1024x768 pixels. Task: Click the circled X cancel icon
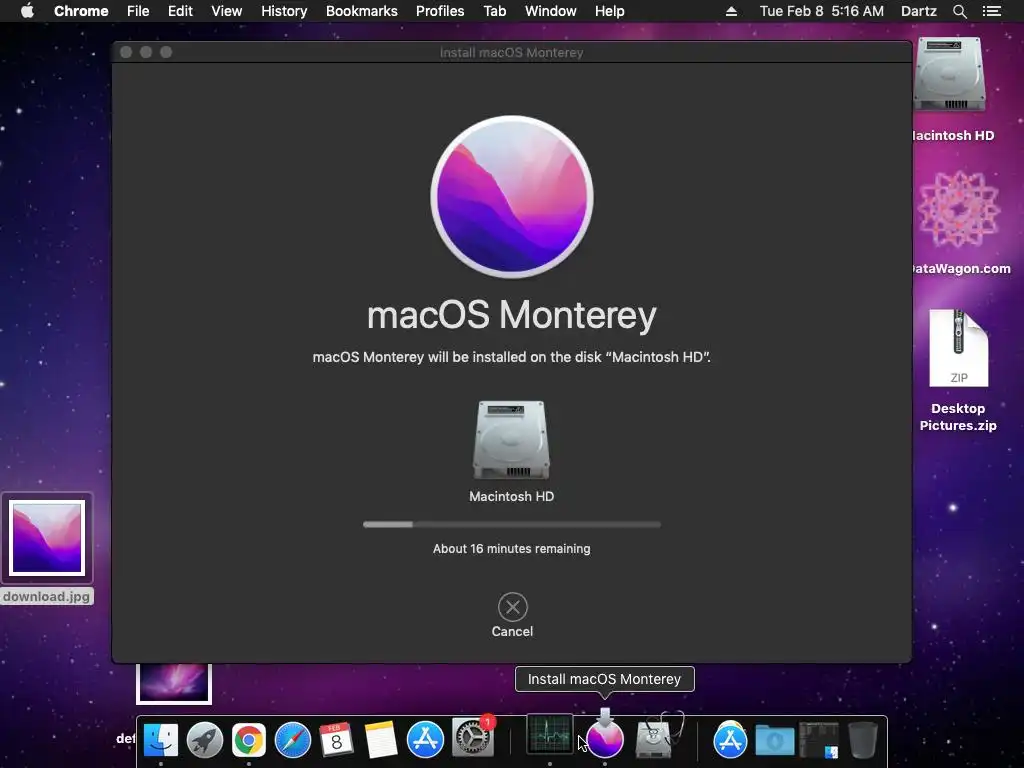(x=513, y=607)
